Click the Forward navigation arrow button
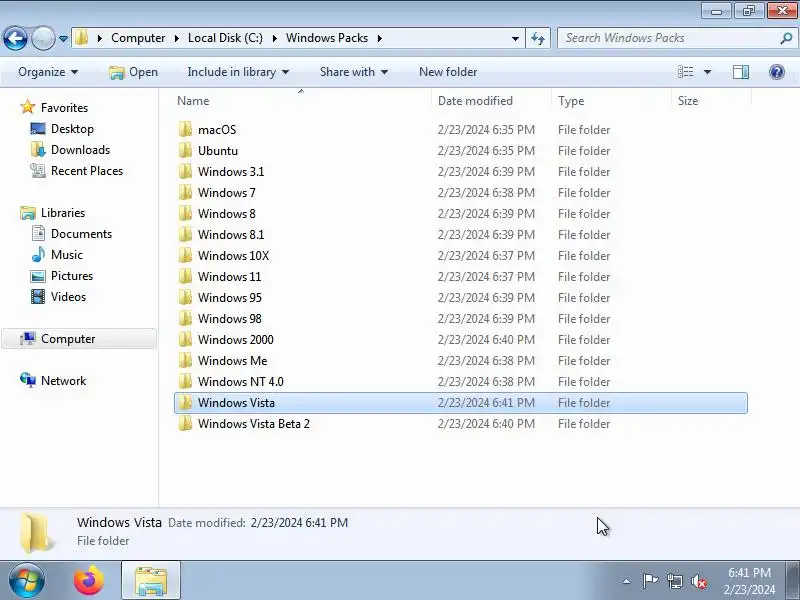 (43, 38)
